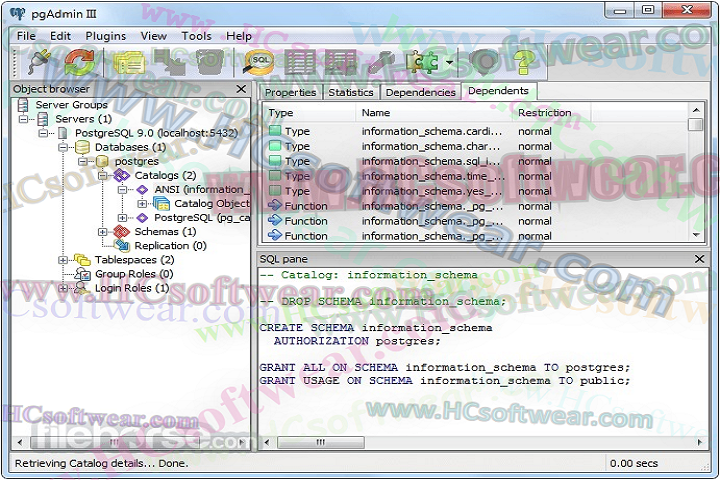Sort by the Type column header

pos(309,113)
